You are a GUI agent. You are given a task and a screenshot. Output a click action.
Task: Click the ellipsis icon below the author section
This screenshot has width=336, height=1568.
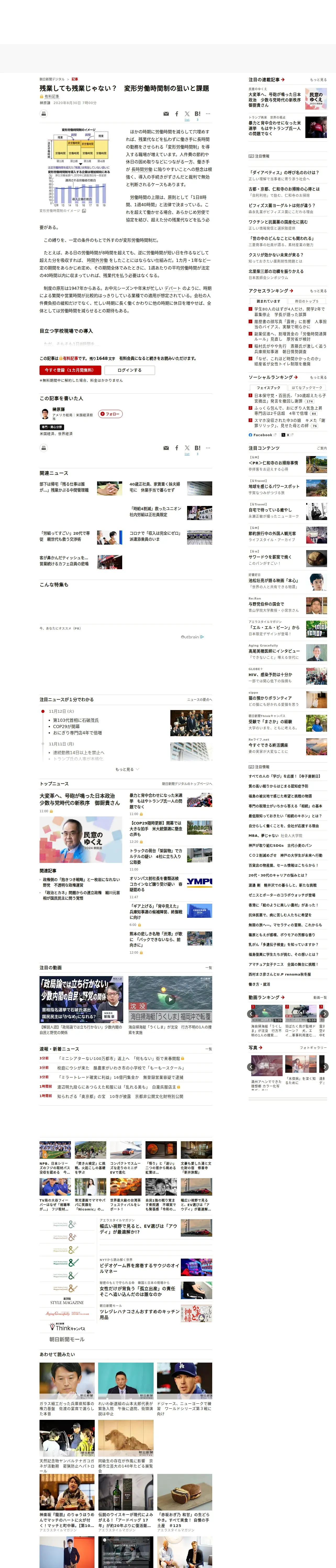[x=208, y=448]
